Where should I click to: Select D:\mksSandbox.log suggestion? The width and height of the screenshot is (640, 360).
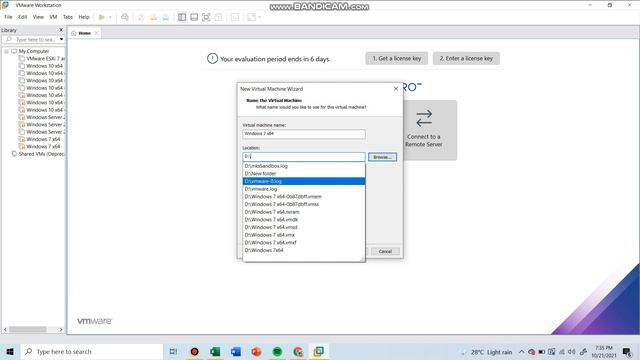coord(304,166)
